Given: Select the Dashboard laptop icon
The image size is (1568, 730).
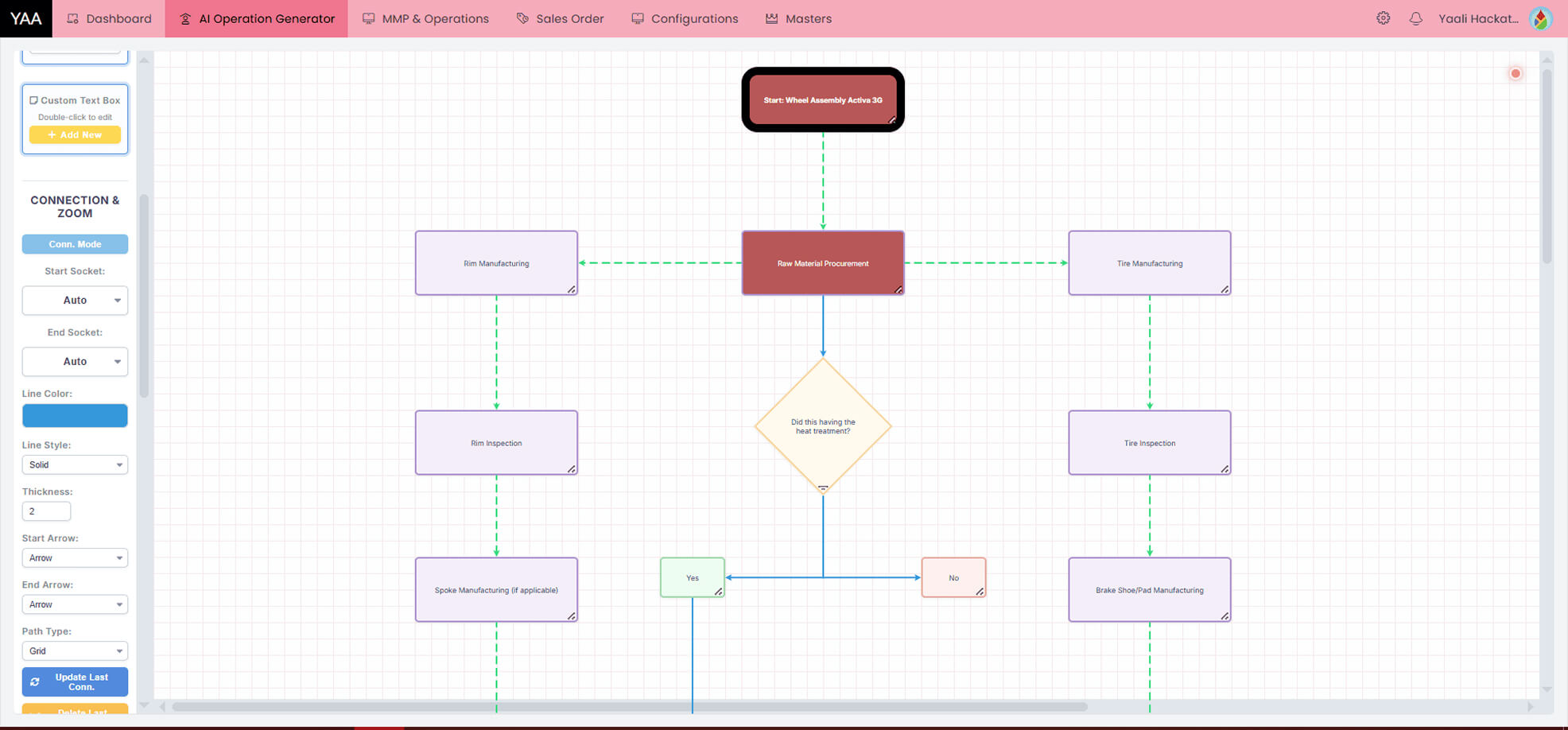Looking at the screenshot, I should point(71,17).
